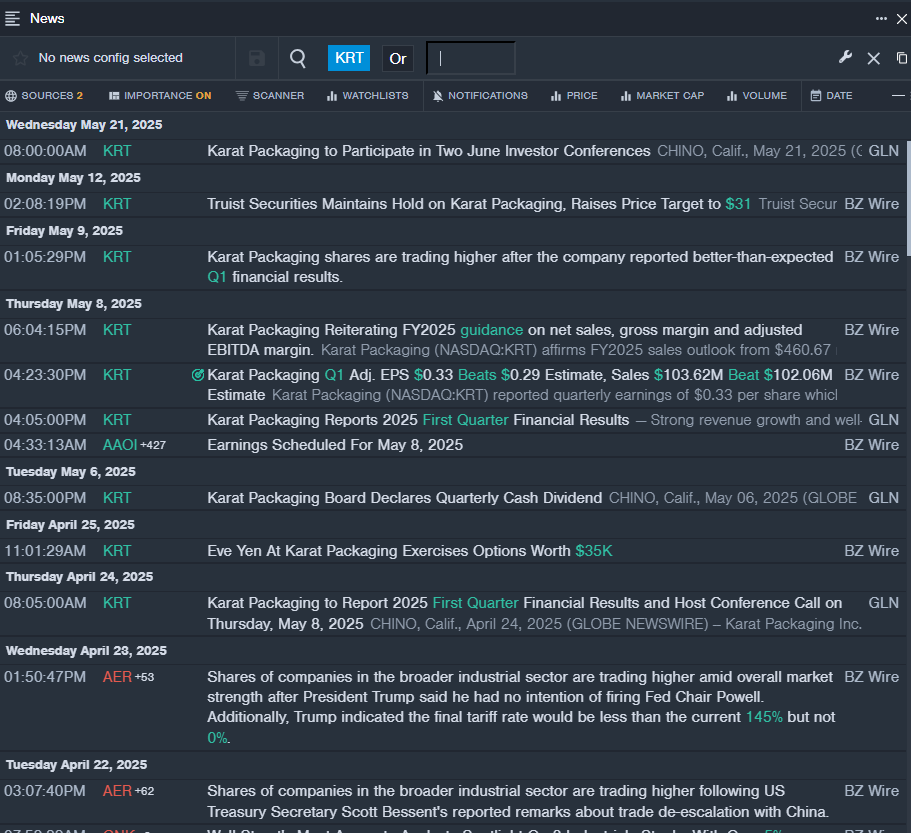Open headline about Scott Bessent's trade de-escalation remarks

[x=518, y=802]
